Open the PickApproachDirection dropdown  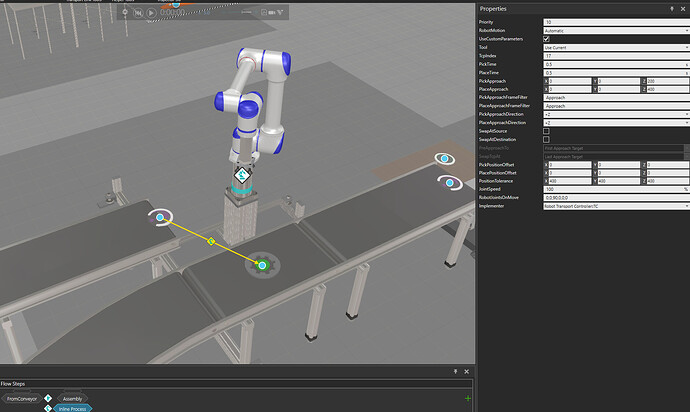pos(616,114)
